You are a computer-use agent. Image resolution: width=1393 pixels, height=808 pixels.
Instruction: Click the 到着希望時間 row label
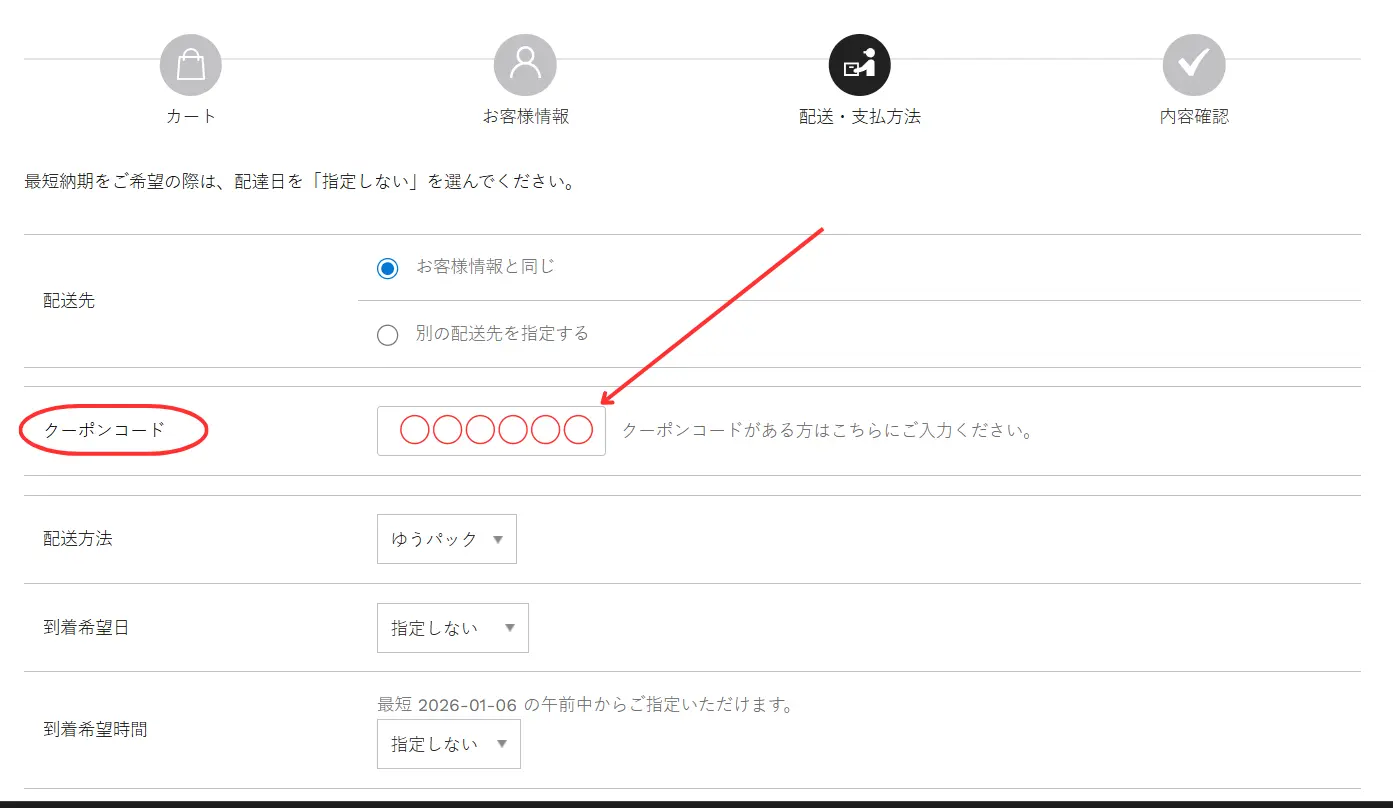94,730
